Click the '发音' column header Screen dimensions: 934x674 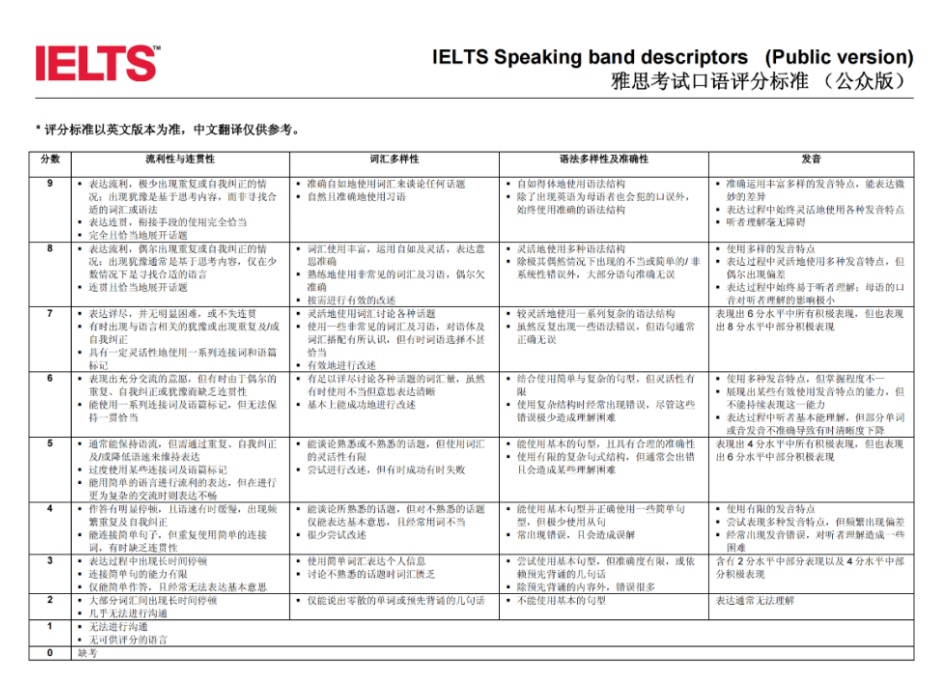click(811, 159)
